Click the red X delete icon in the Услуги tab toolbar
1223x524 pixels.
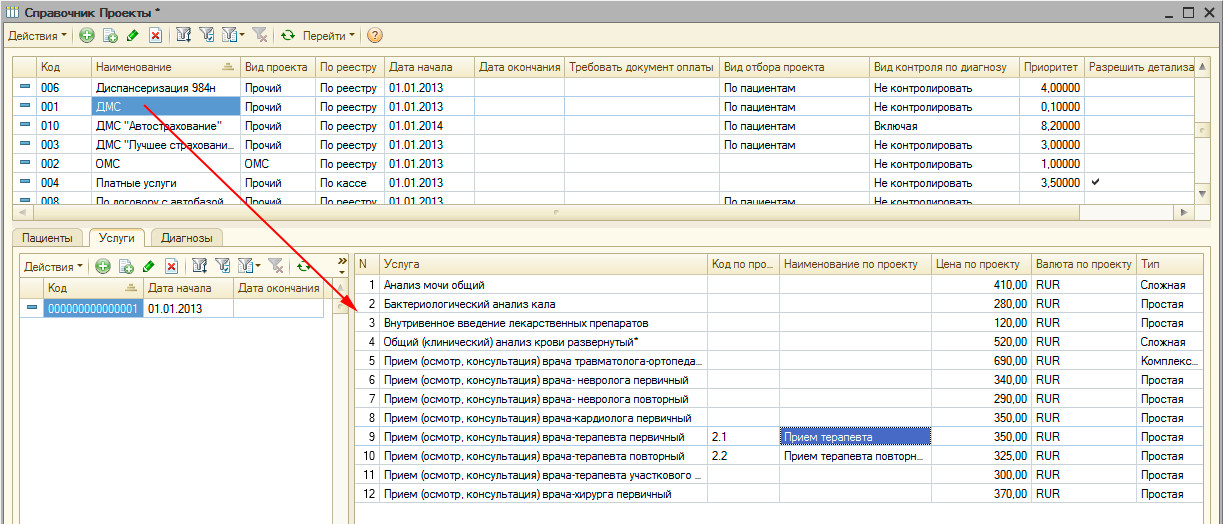coord(171,266)
